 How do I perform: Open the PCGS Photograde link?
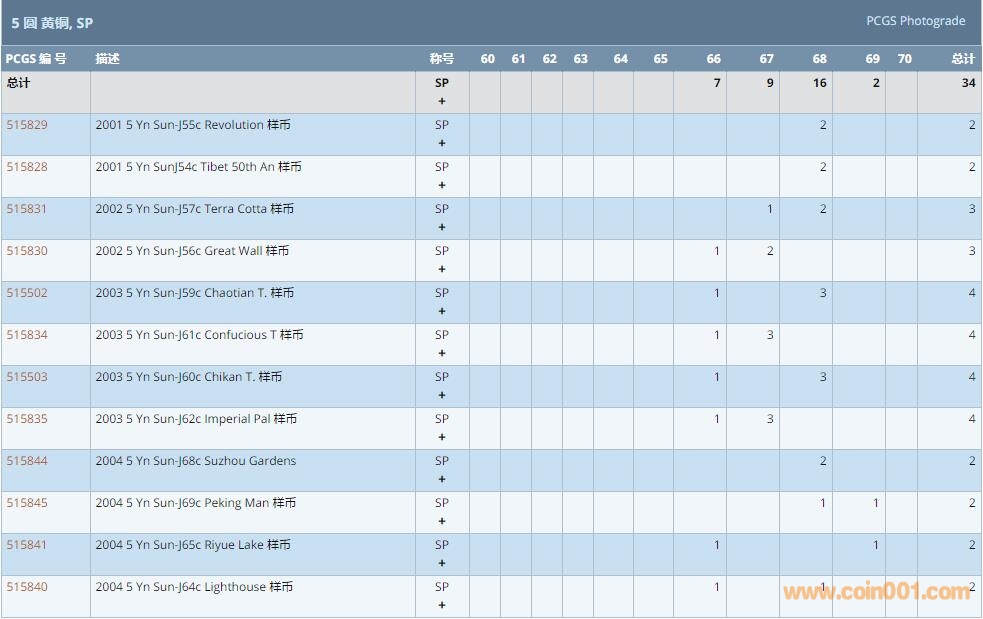tap(915, 21)
